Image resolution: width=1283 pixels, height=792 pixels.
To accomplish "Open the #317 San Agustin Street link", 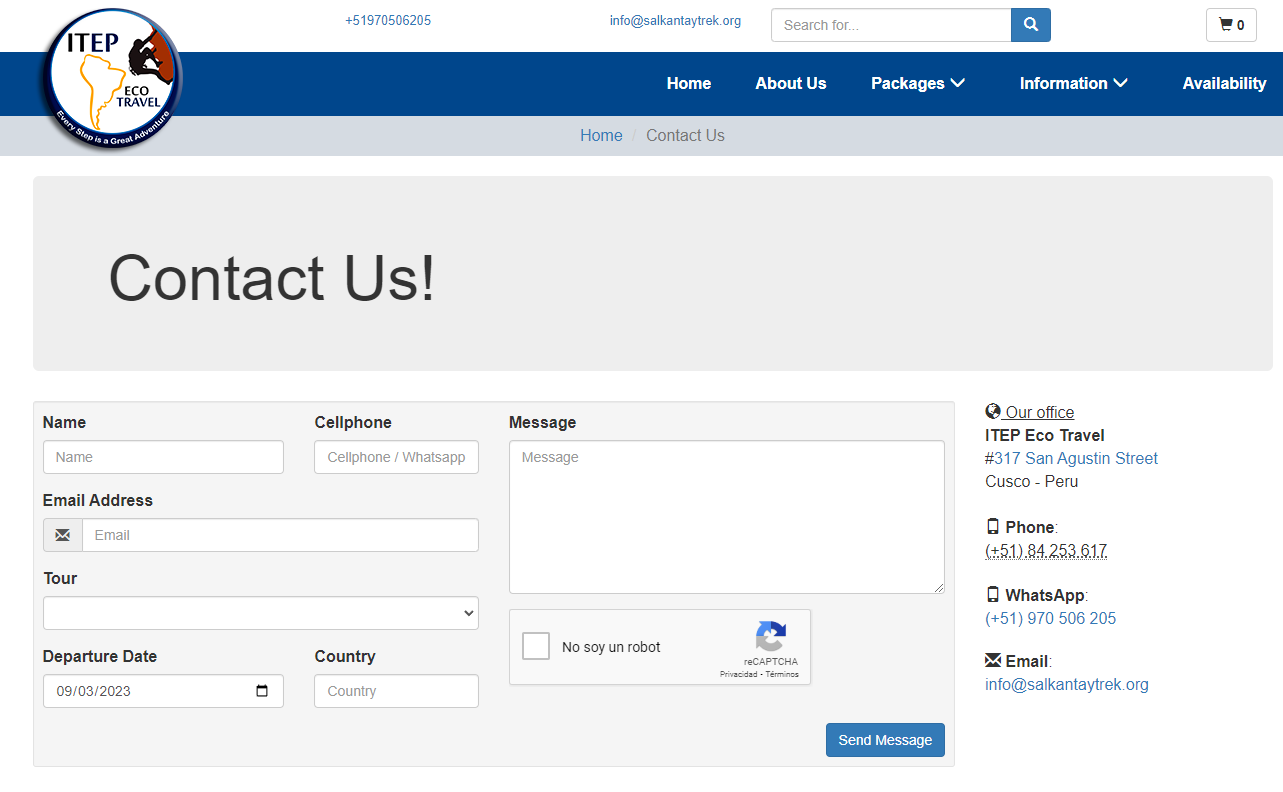I will 1071,458.
